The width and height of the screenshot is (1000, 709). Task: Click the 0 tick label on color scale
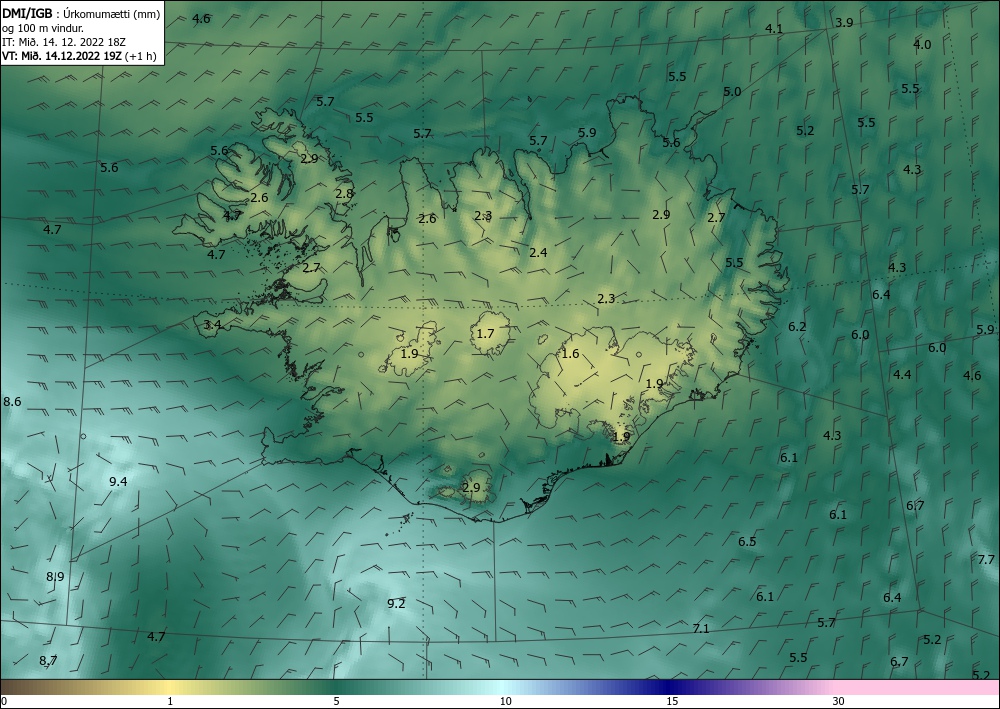[x=4, y=701]
